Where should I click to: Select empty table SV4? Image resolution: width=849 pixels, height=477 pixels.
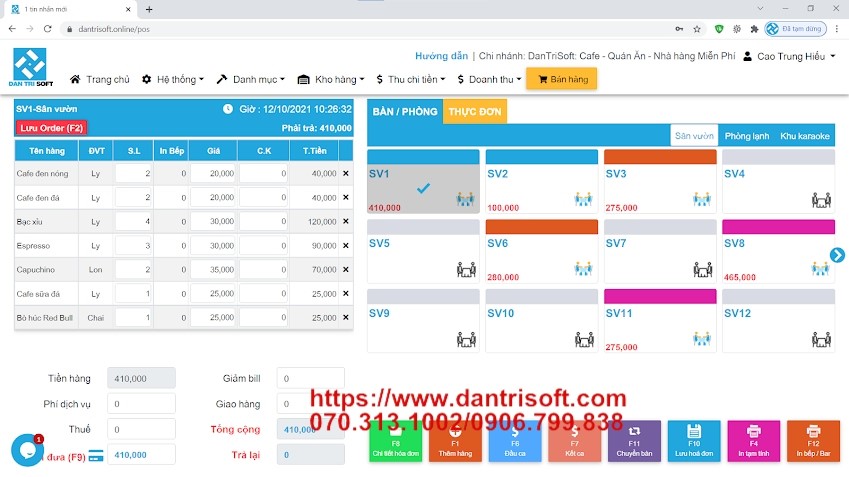(779, 181)
